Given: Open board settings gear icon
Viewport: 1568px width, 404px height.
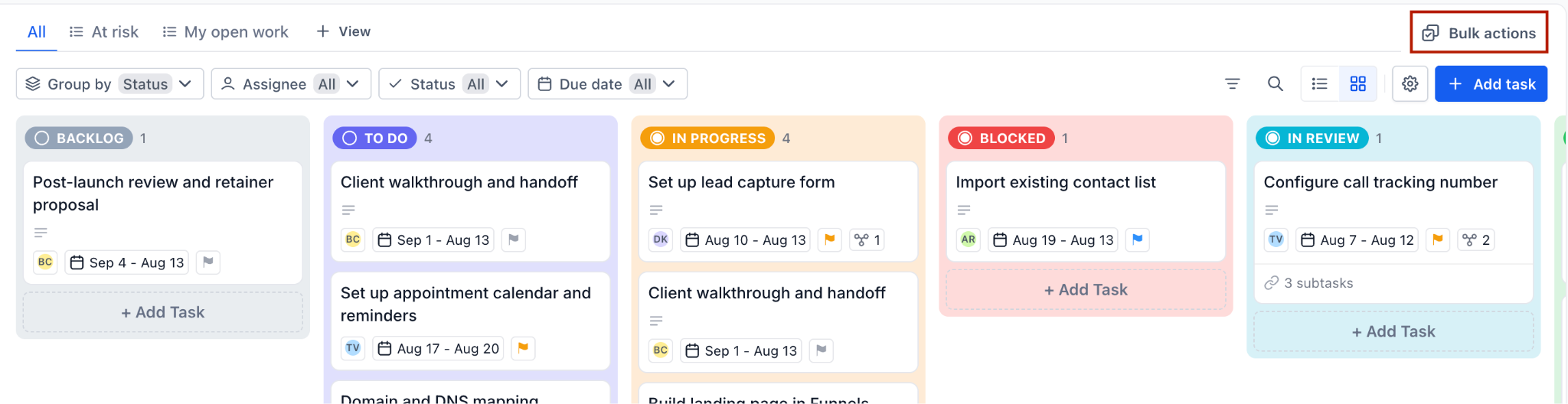Looking at the screenshot, I should pyautogui.click(x=1410, y=84).
